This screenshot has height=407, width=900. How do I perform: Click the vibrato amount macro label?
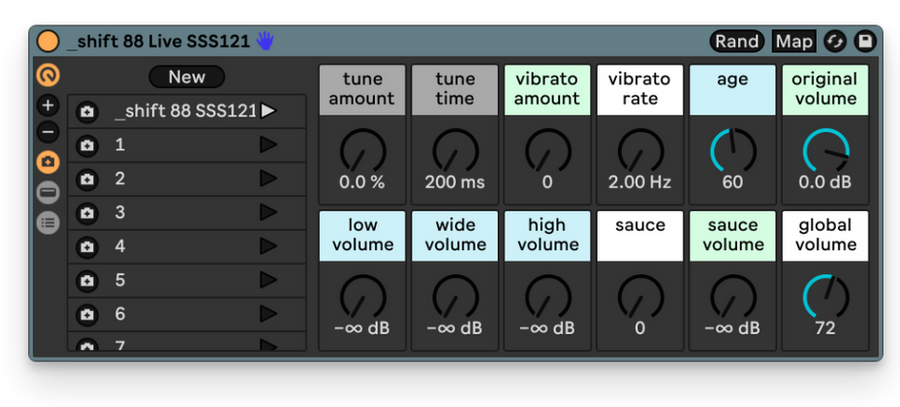[548, 90]
